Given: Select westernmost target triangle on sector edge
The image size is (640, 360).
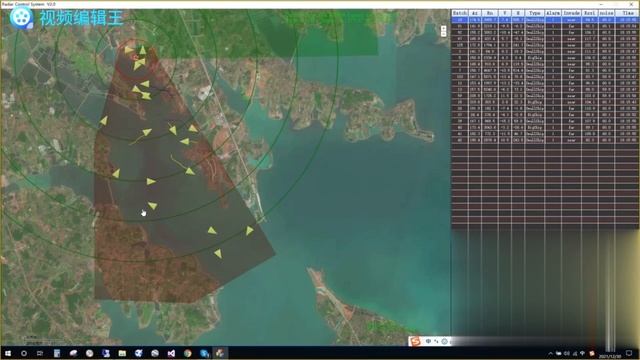Looking at the screenshot, I should (104, 121).
